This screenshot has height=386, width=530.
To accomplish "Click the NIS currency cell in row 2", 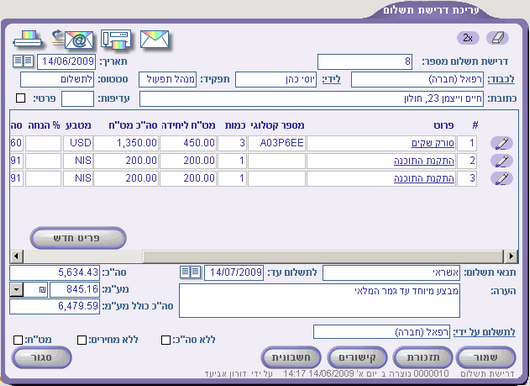I will [77, 161].
